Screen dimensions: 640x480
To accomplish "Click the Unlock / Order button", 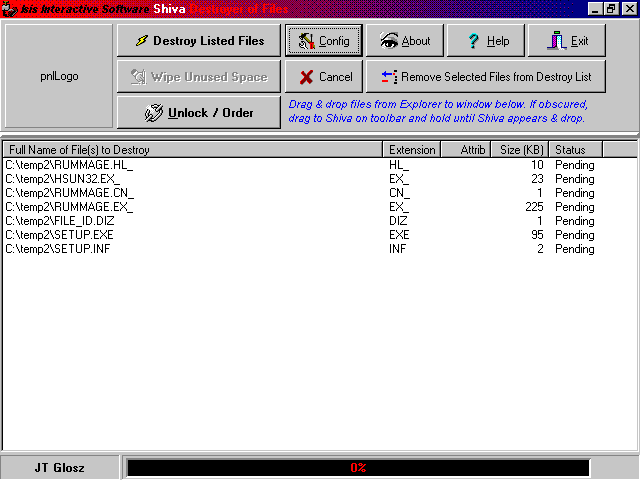I will click(198, 113).
